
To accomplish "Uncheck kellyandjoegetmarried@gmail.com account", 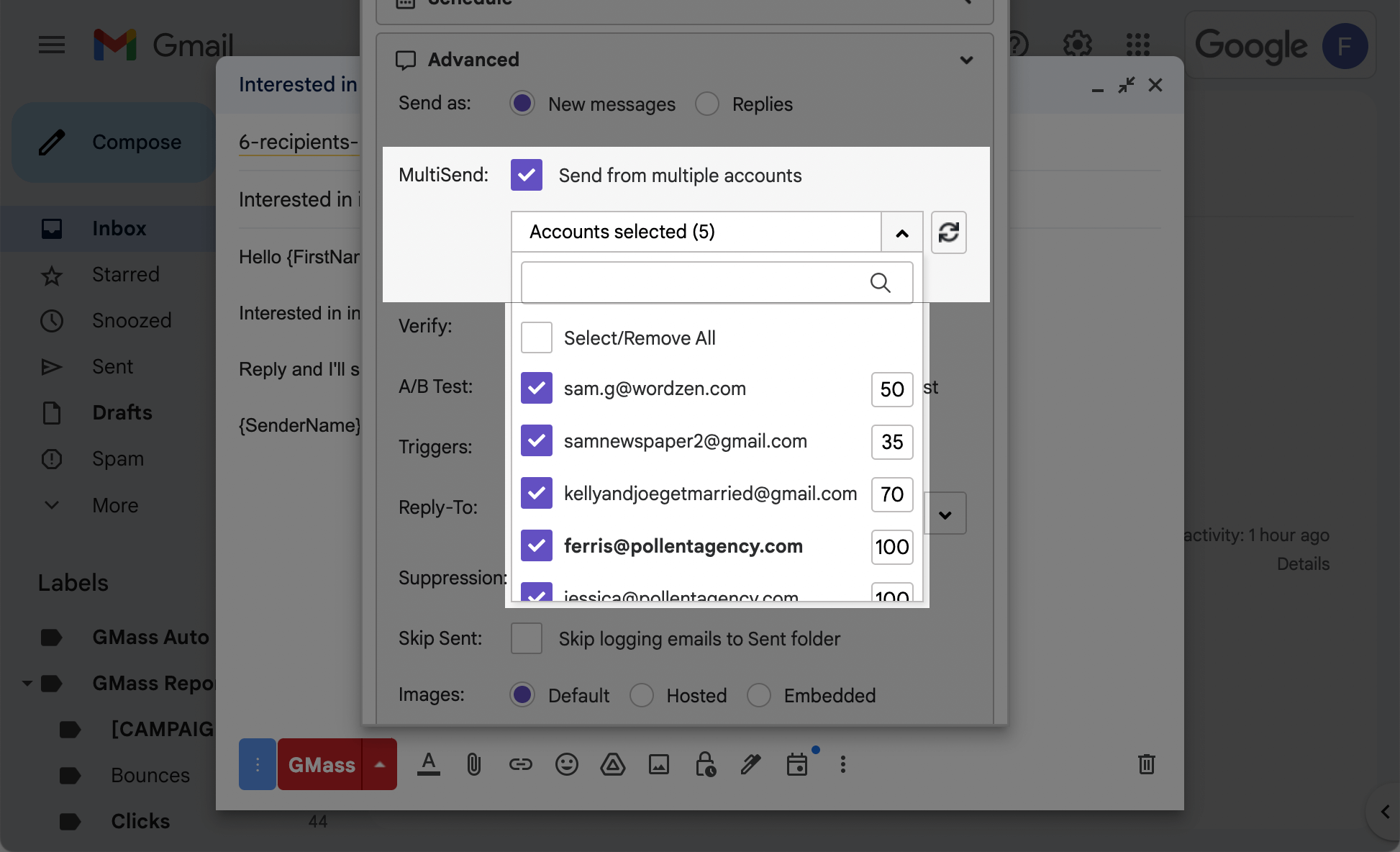I will click(537, 493).
